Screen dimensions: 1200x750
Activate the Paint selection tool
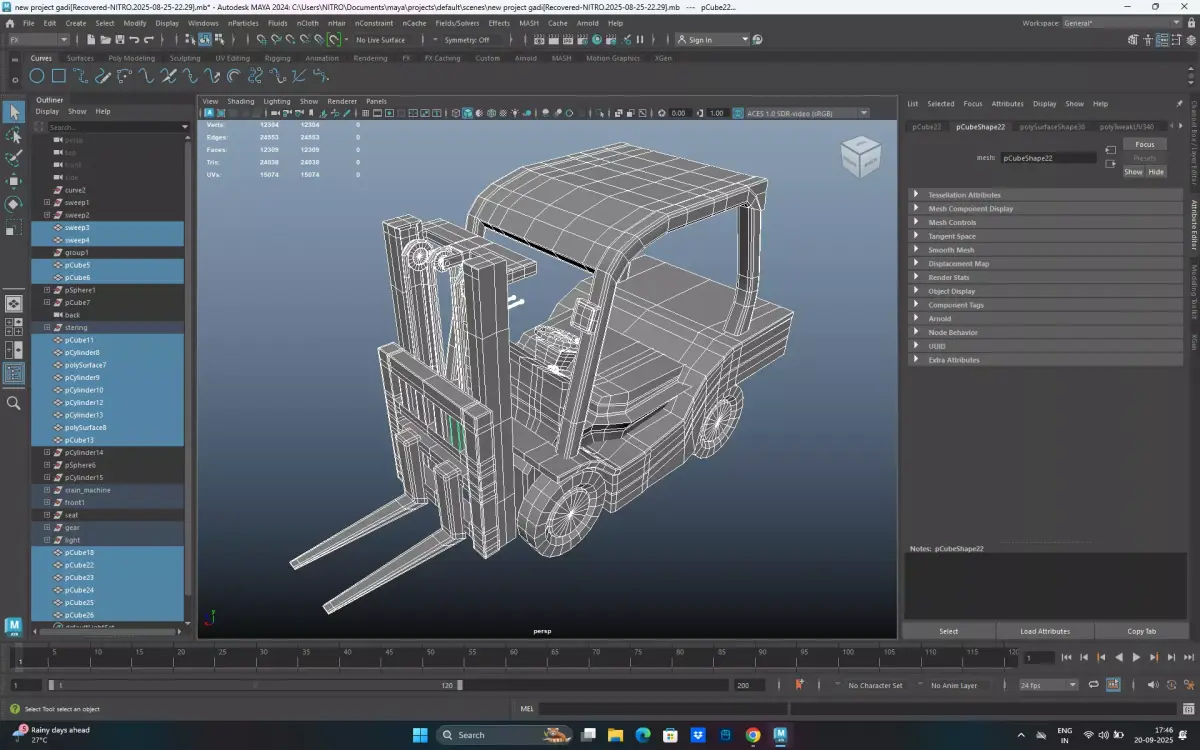click(x=14, y=158)
